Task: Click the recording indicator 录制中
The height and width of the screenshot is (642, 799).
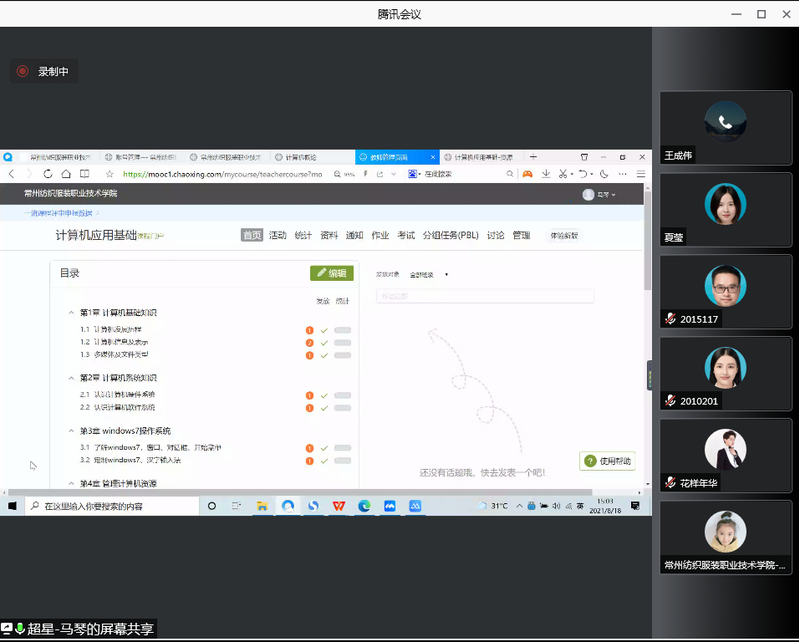Action: pos(44,71)
